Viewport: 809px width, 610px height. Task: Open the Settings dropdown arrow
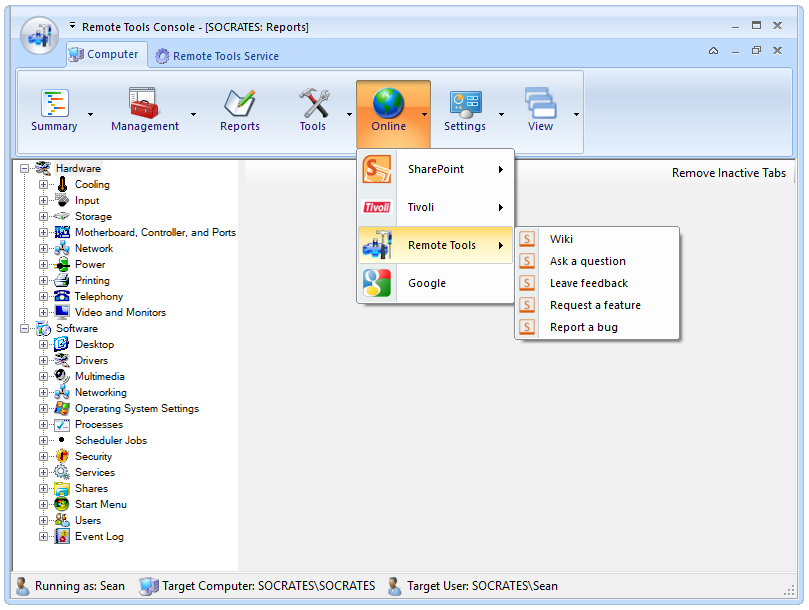pyautogui.click(x=501, y=115)
